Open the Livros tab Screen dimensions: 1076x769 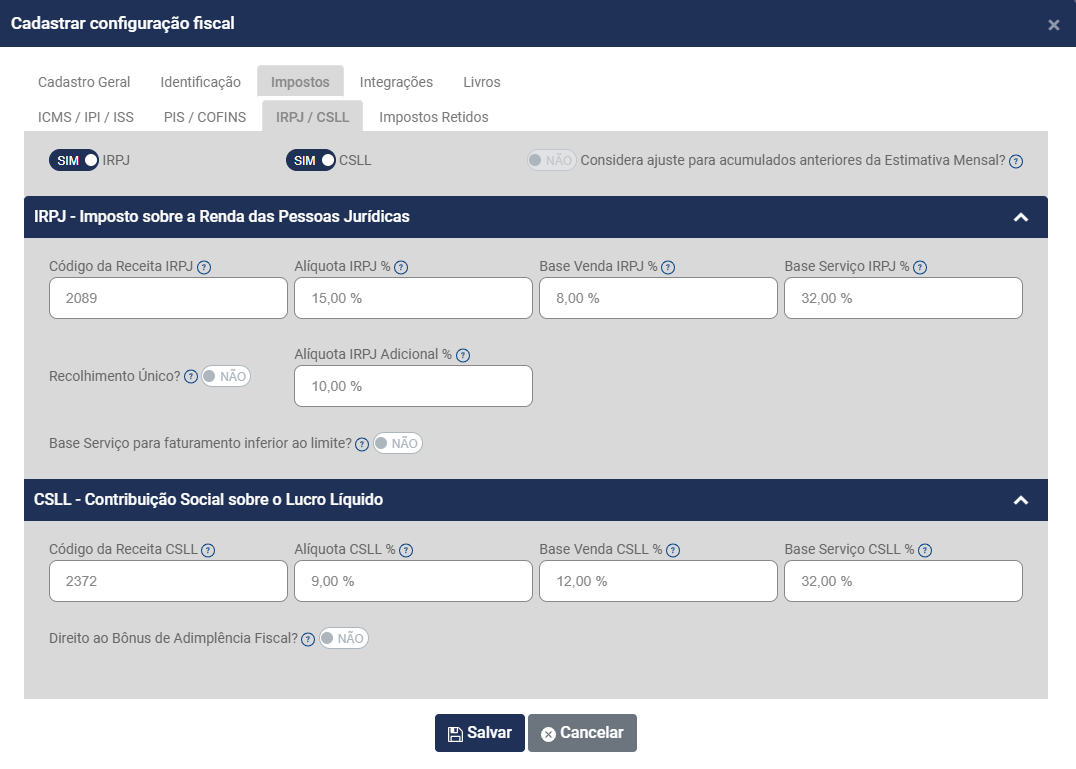pos(482,82)
